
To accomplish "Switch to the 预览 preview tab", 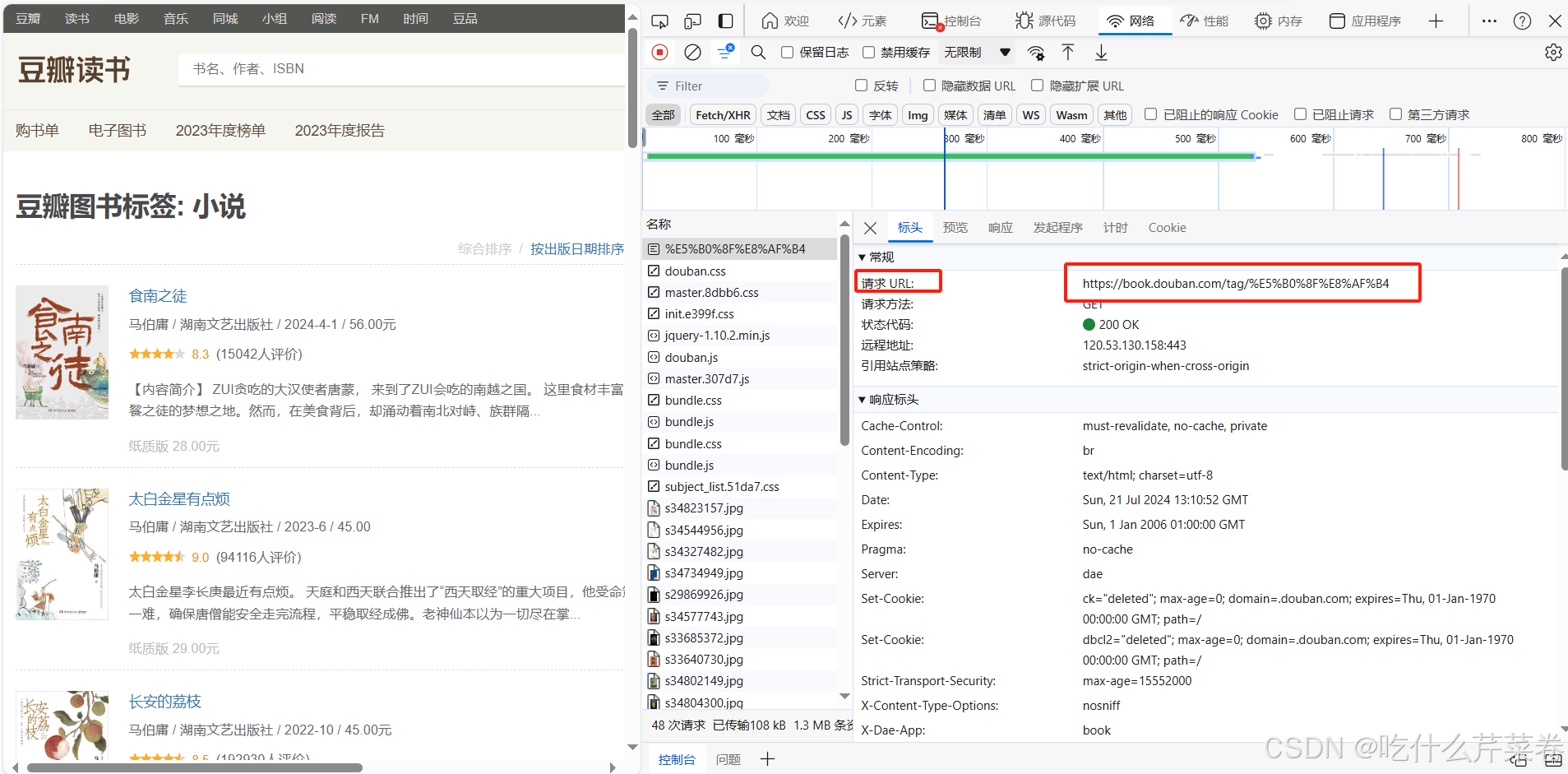I will (x=955, y=228).
